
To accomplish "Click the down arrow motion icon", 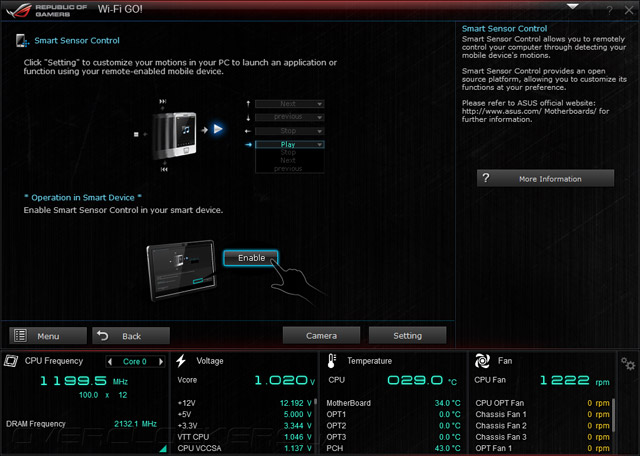I will point(248,118).
